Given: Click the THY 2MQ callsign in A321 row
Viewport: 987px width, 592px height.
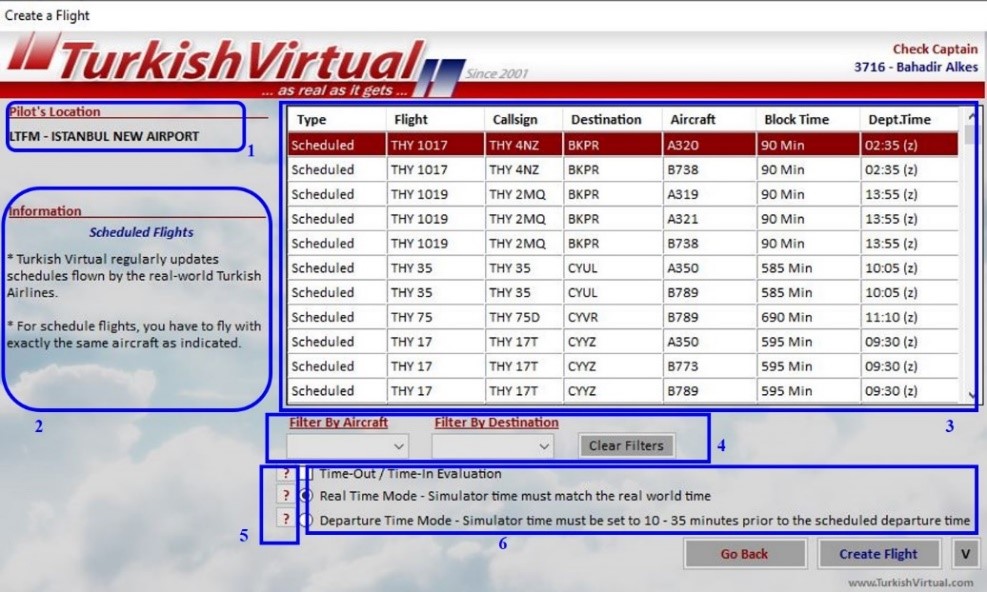Looking at the screenshot, I should coord(524,219).
